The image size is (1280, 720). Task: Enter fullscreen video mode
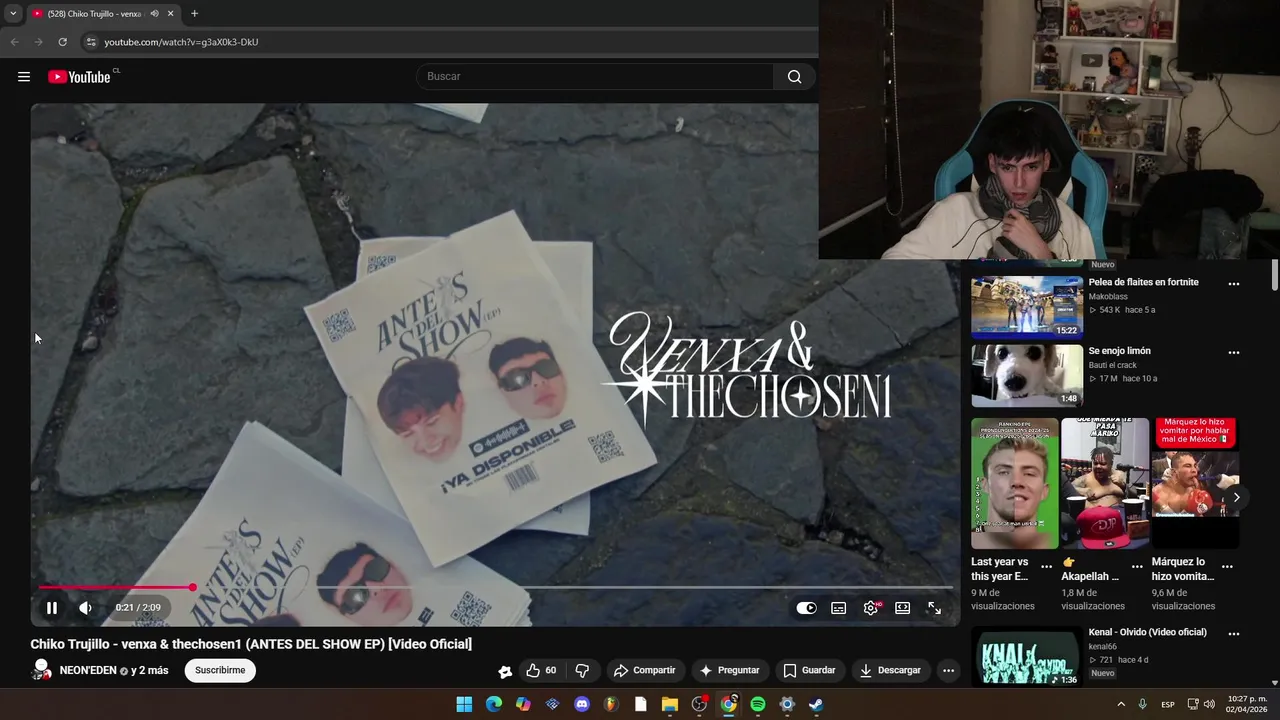click(x=934, y=608)
